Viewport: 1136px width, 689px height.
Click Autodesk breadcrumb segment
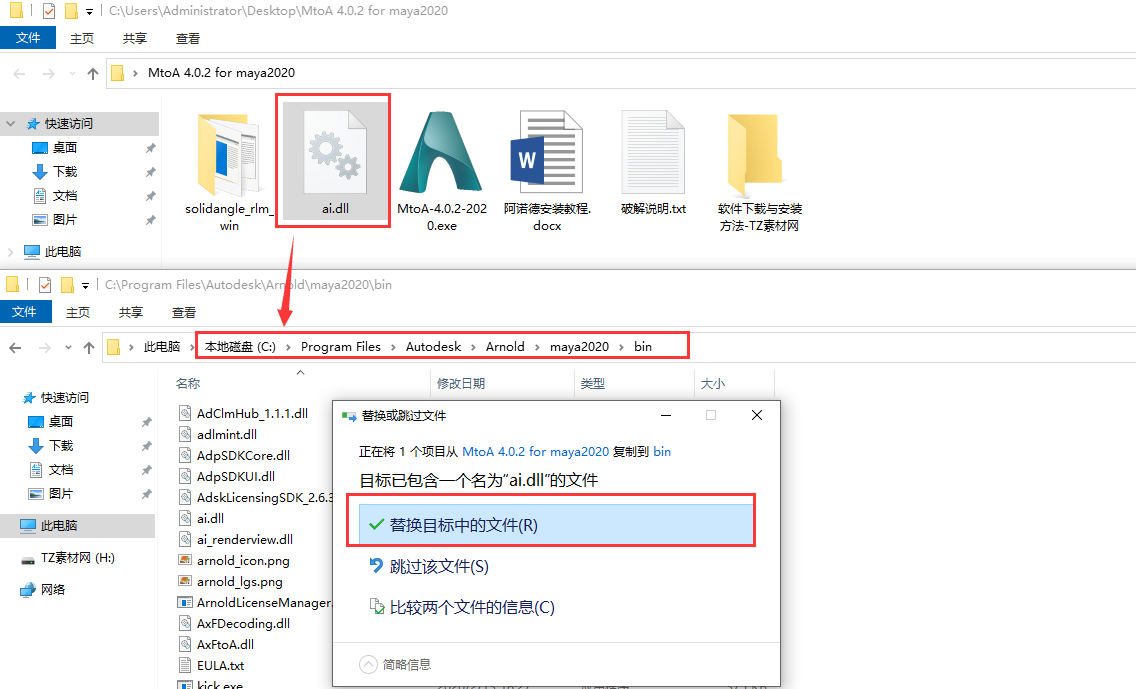pos(433,346)
